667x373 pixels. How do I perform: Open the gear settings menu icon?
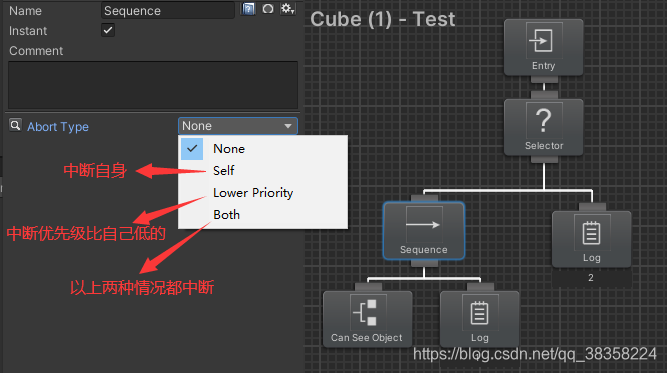point(288,9)
